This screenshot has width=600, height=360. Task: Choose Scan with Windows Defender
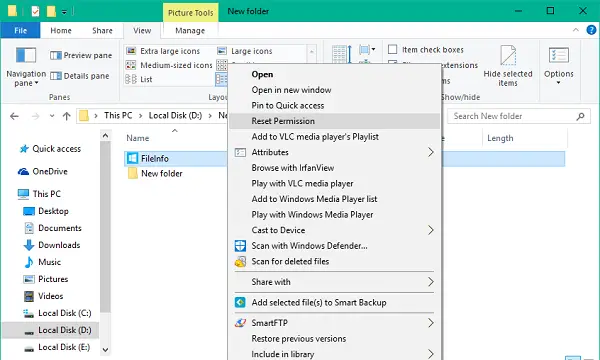pyautogui.click(x=334, y=246)
